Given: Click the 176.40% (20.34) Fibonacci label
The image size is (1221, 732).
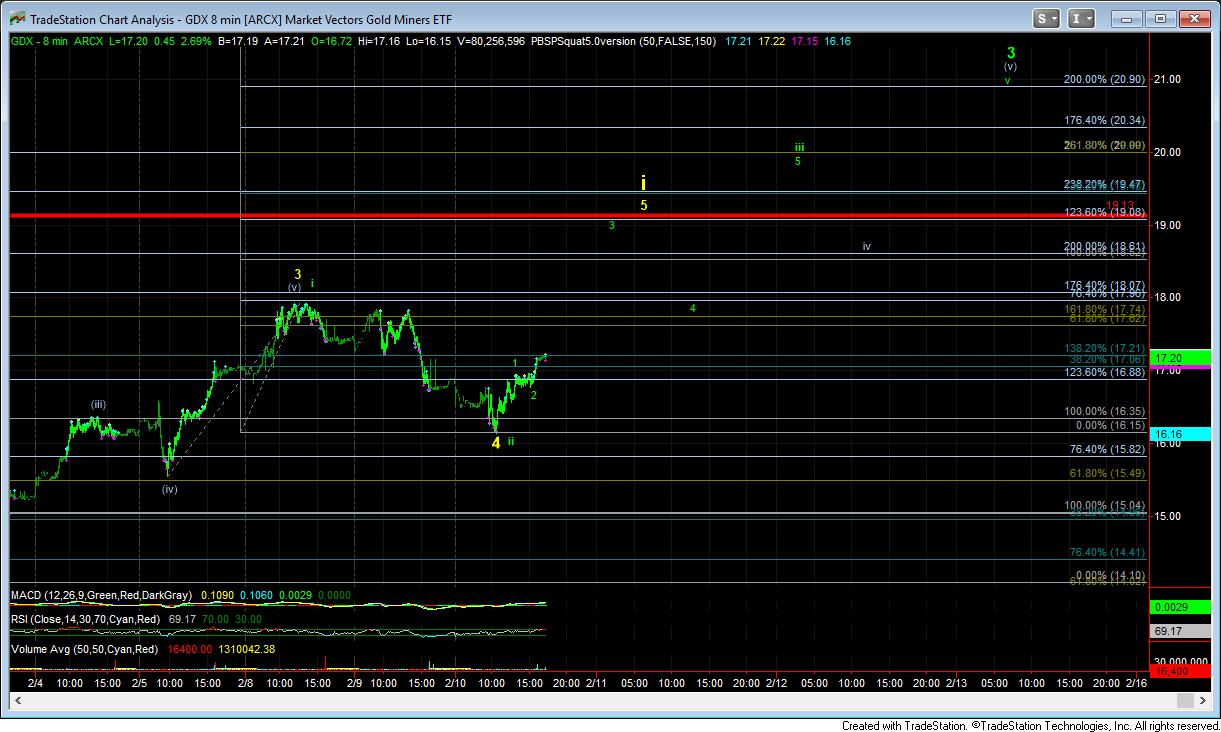Looking at the screenshot, I should [1104, 120].
